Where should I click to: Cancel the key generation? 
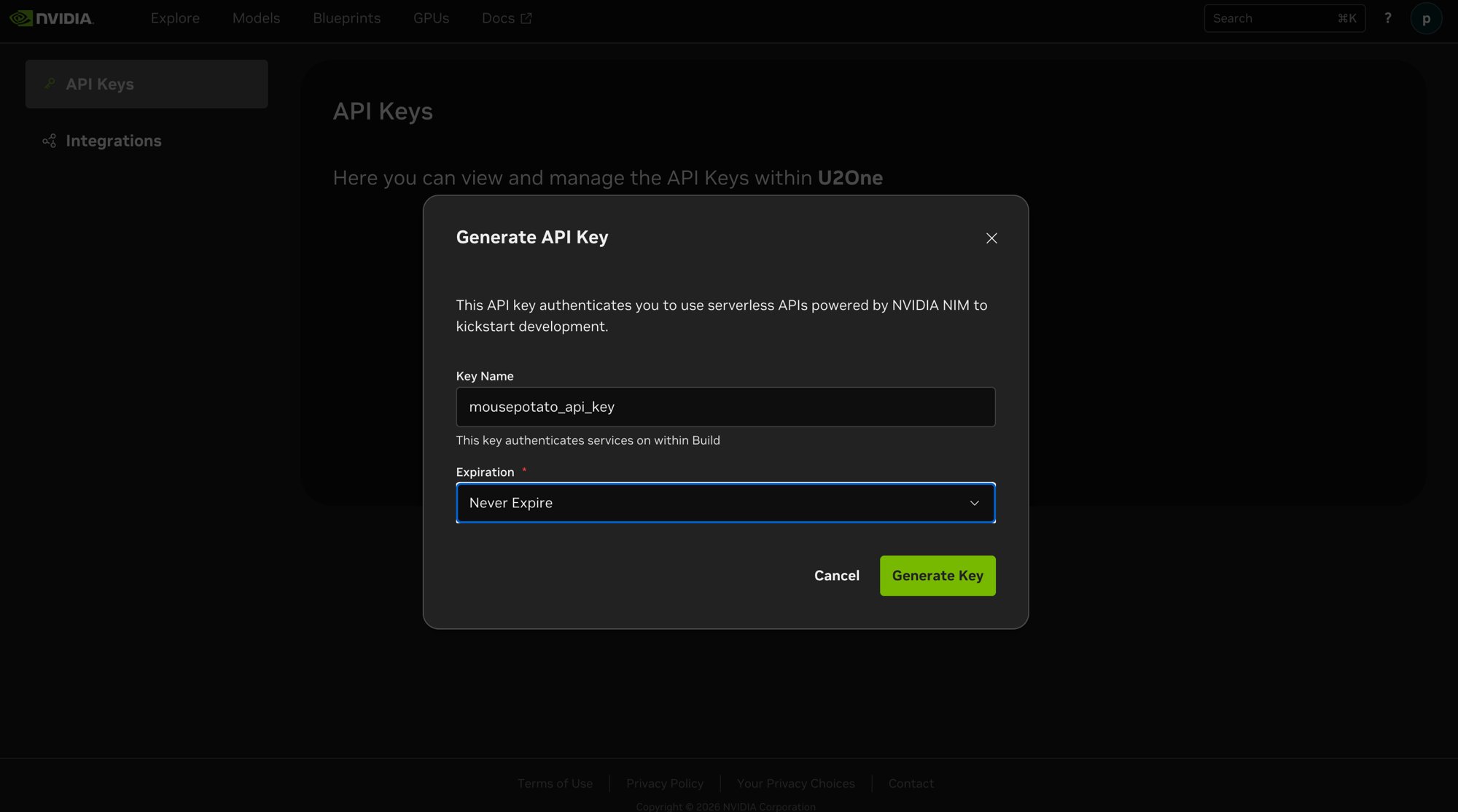pyautogui.click(x=837, y=576)
